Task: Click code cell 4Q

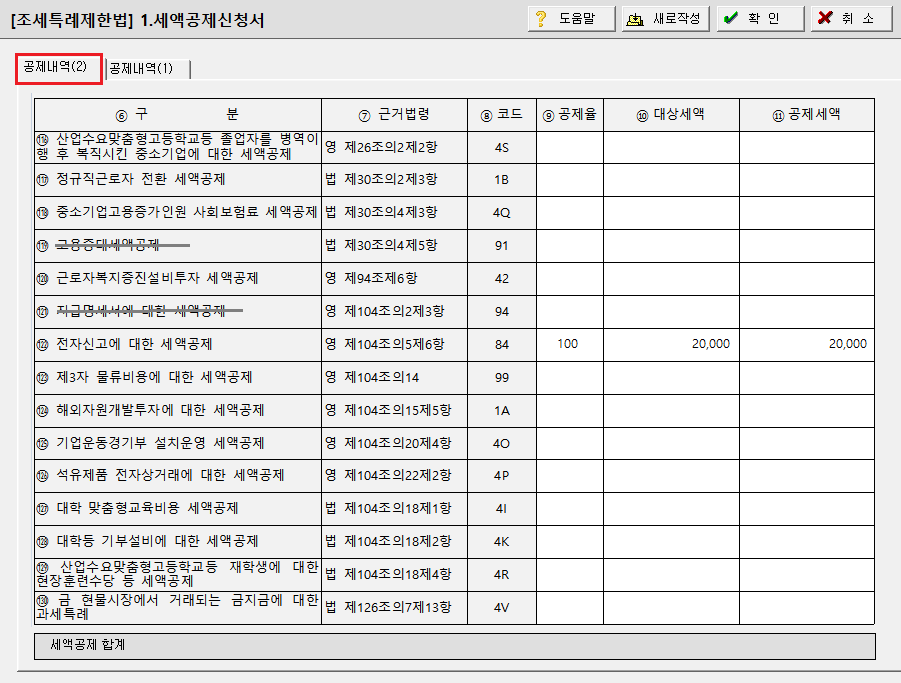Action: [x=502, y=213]
